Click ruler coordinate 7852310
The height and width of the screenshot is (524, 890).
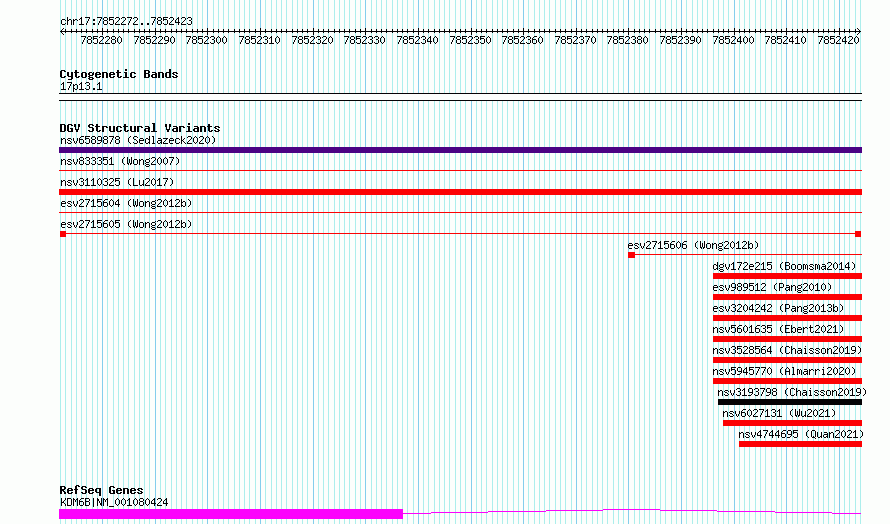[259, 40]
